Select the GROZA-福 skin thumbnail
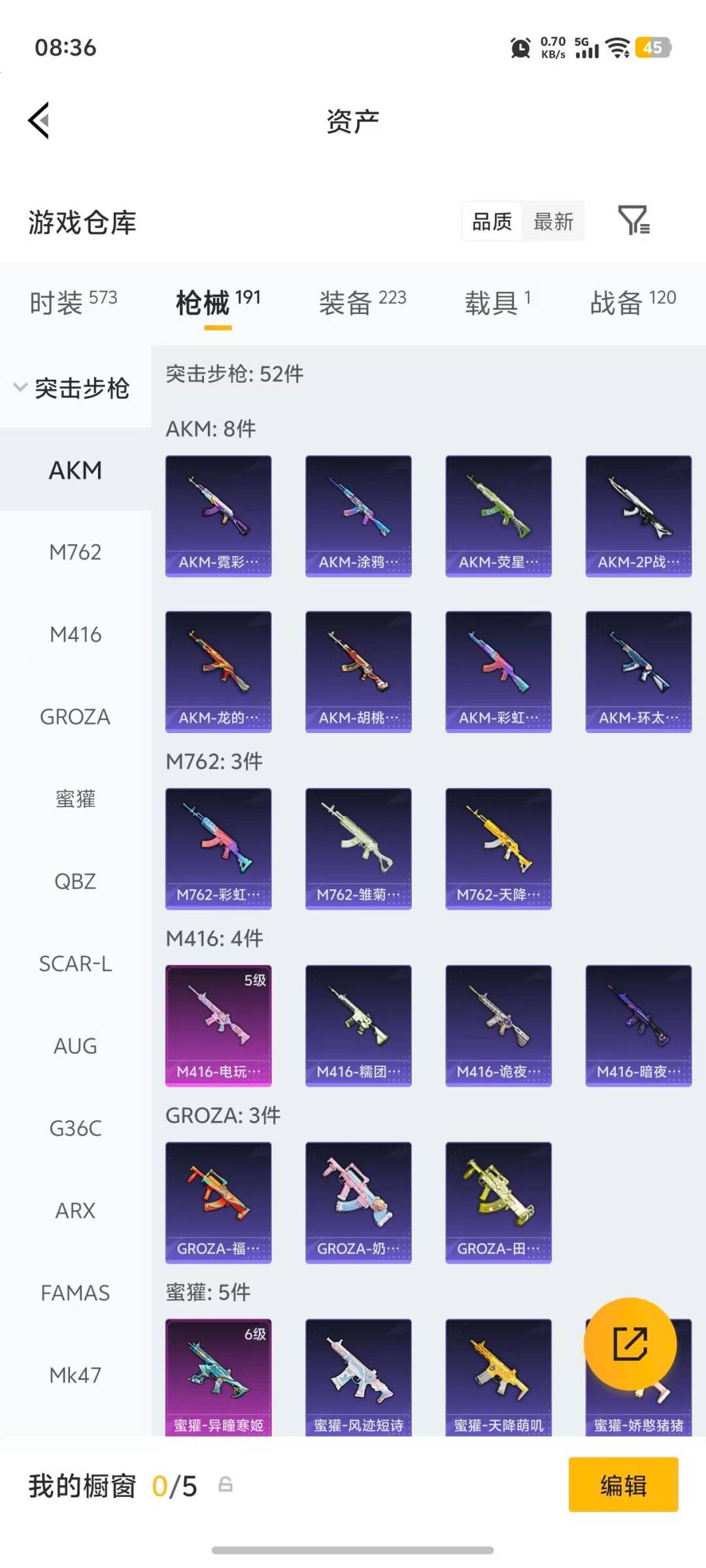This screenshot has height=1568, width=706. coord(218,1203)
